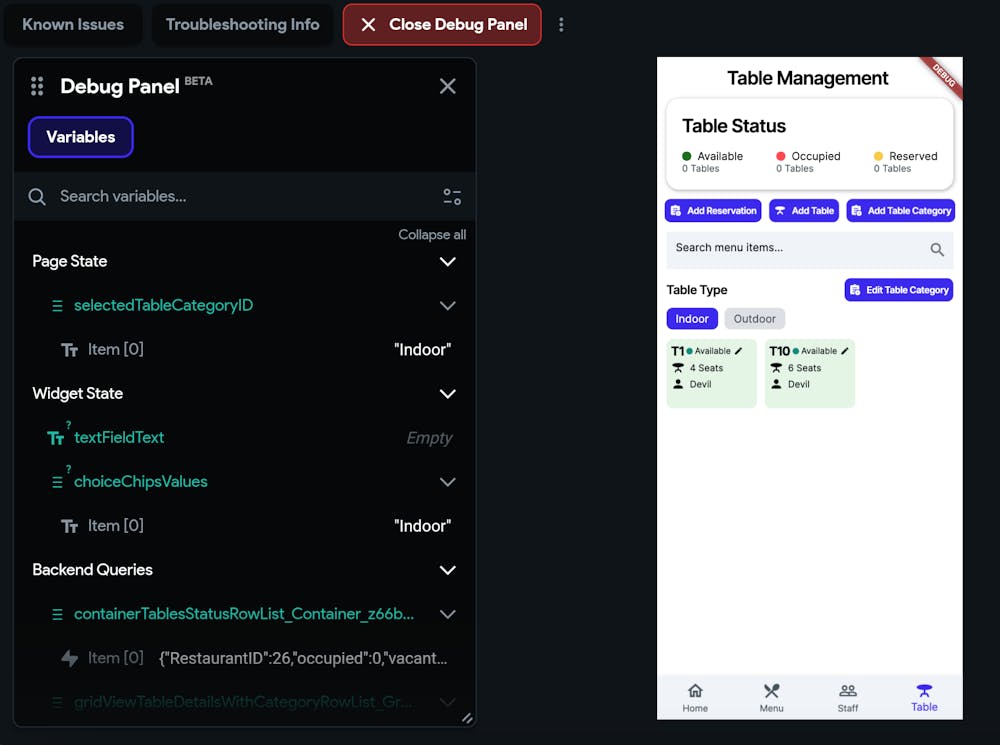Open the variables filter options icon
The height and width of the screenshot is (745, 1000).
tap(452, 197)
